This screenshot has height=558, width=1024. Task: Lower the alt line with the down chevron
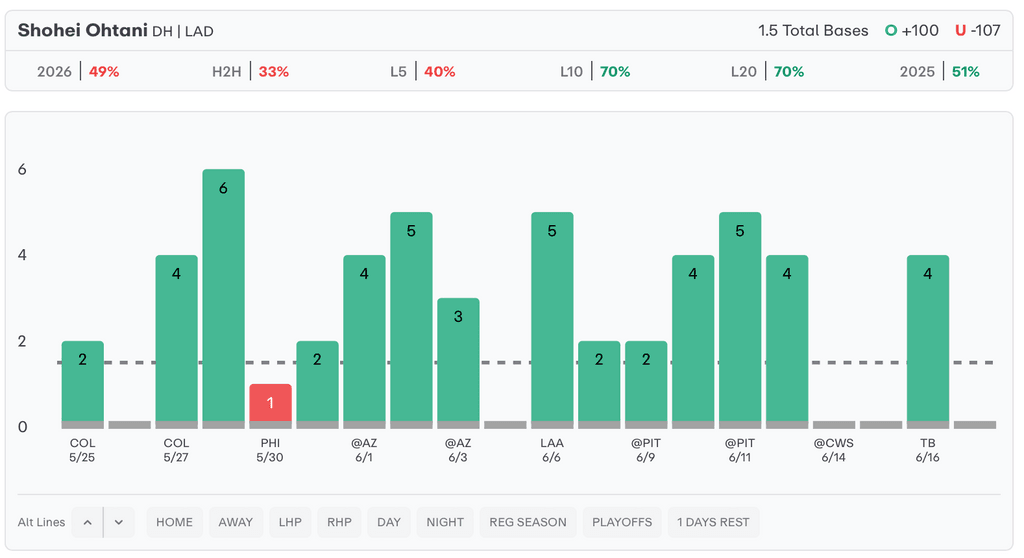tap(119, 522)
